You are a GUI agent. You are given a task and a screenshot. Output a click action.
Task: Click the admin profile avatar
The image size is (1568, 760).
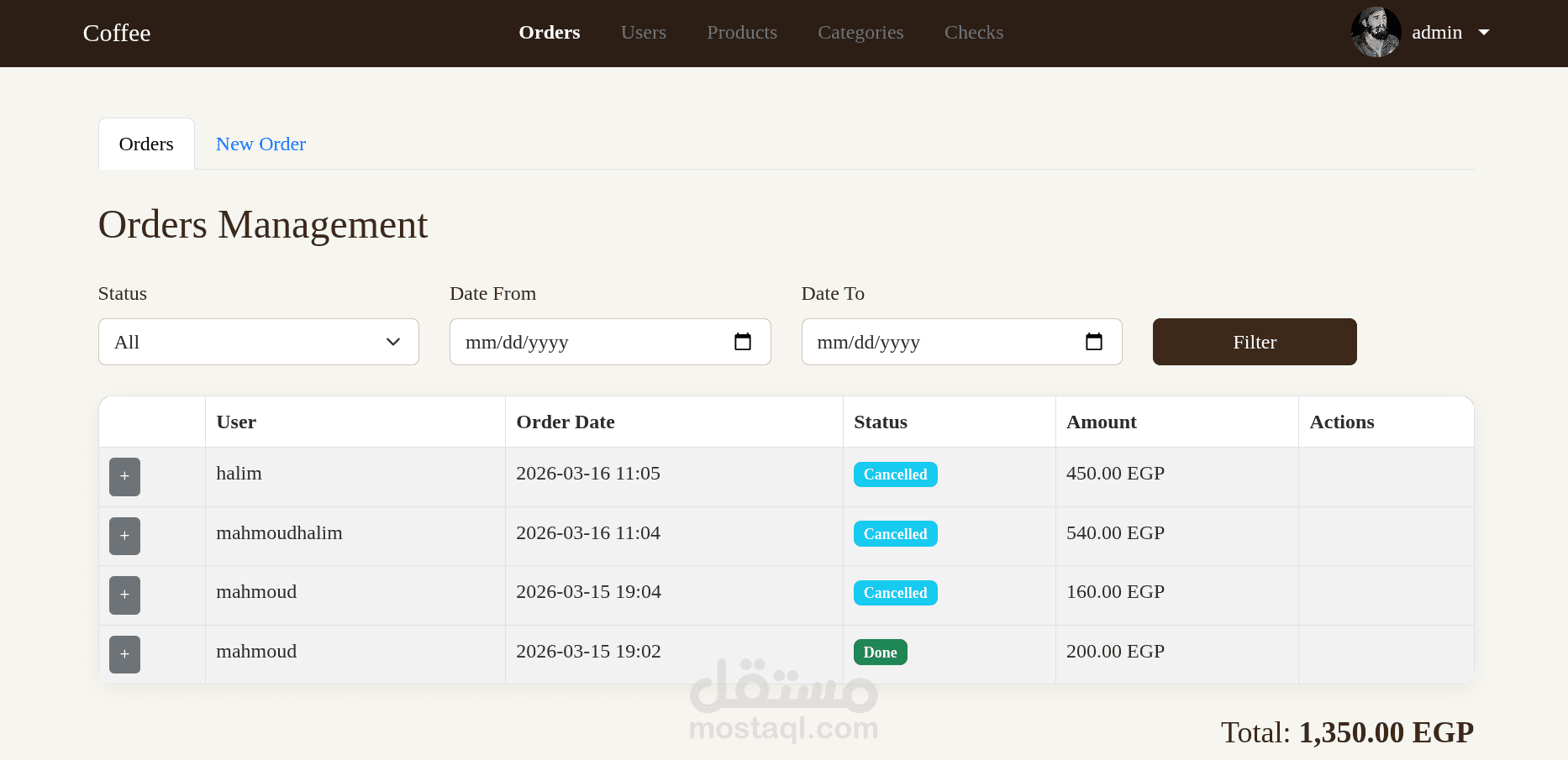pos(1376,32)
